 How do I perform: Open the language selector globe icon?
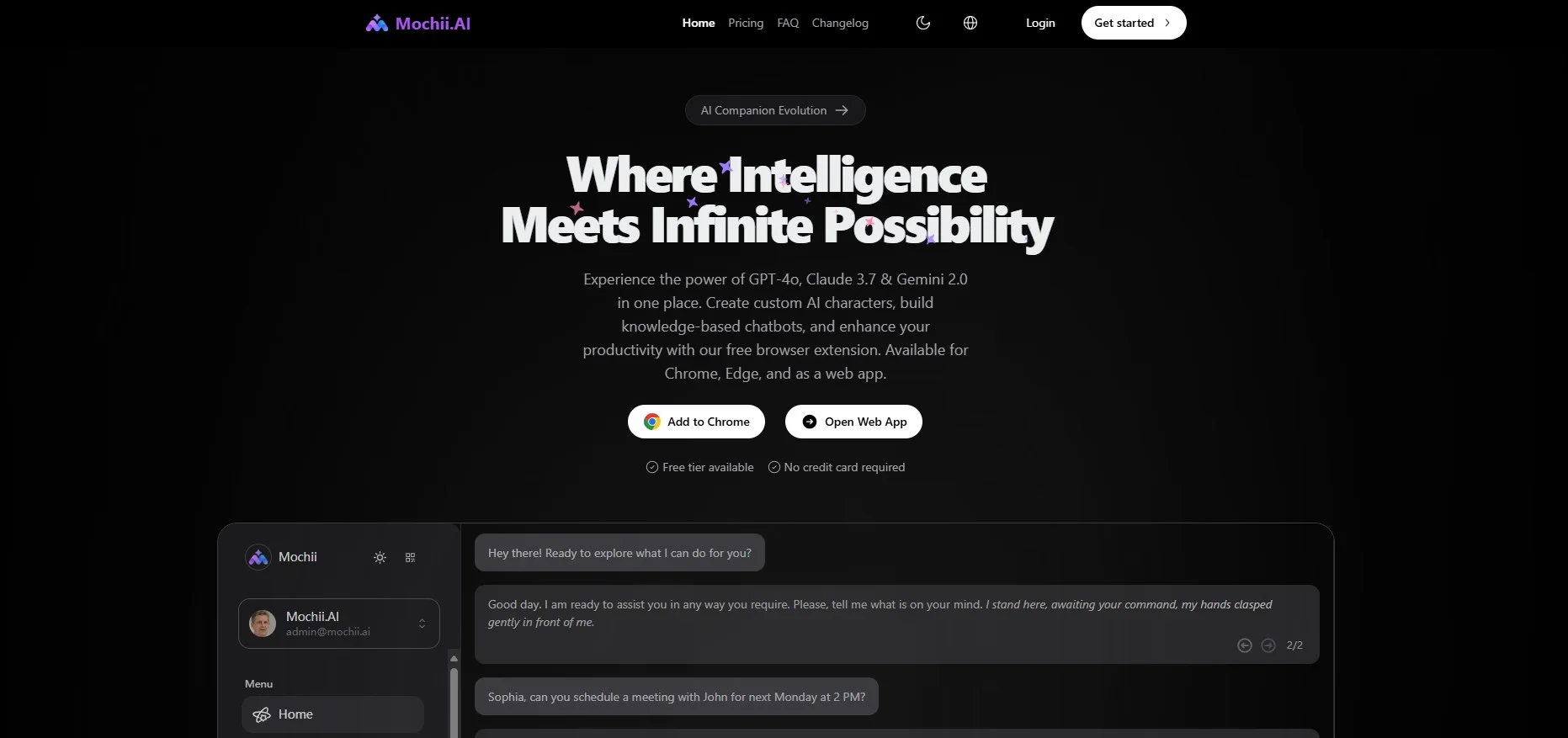(970, 23)
